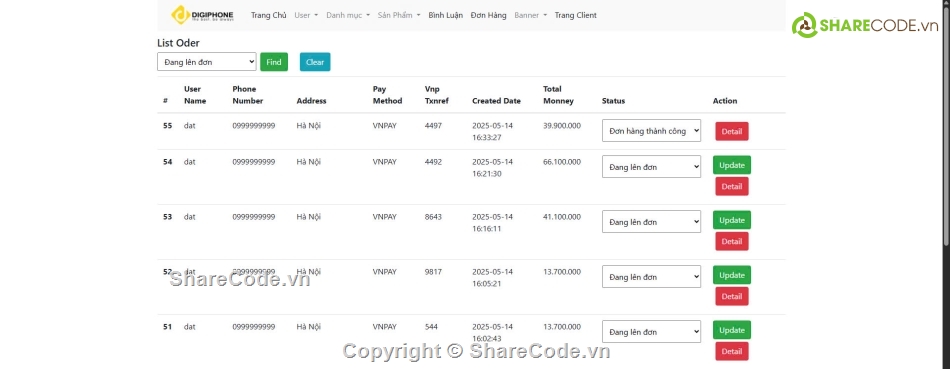950x369 pixels.
Task: Expand the Danh mục menu
Action: 348,15
